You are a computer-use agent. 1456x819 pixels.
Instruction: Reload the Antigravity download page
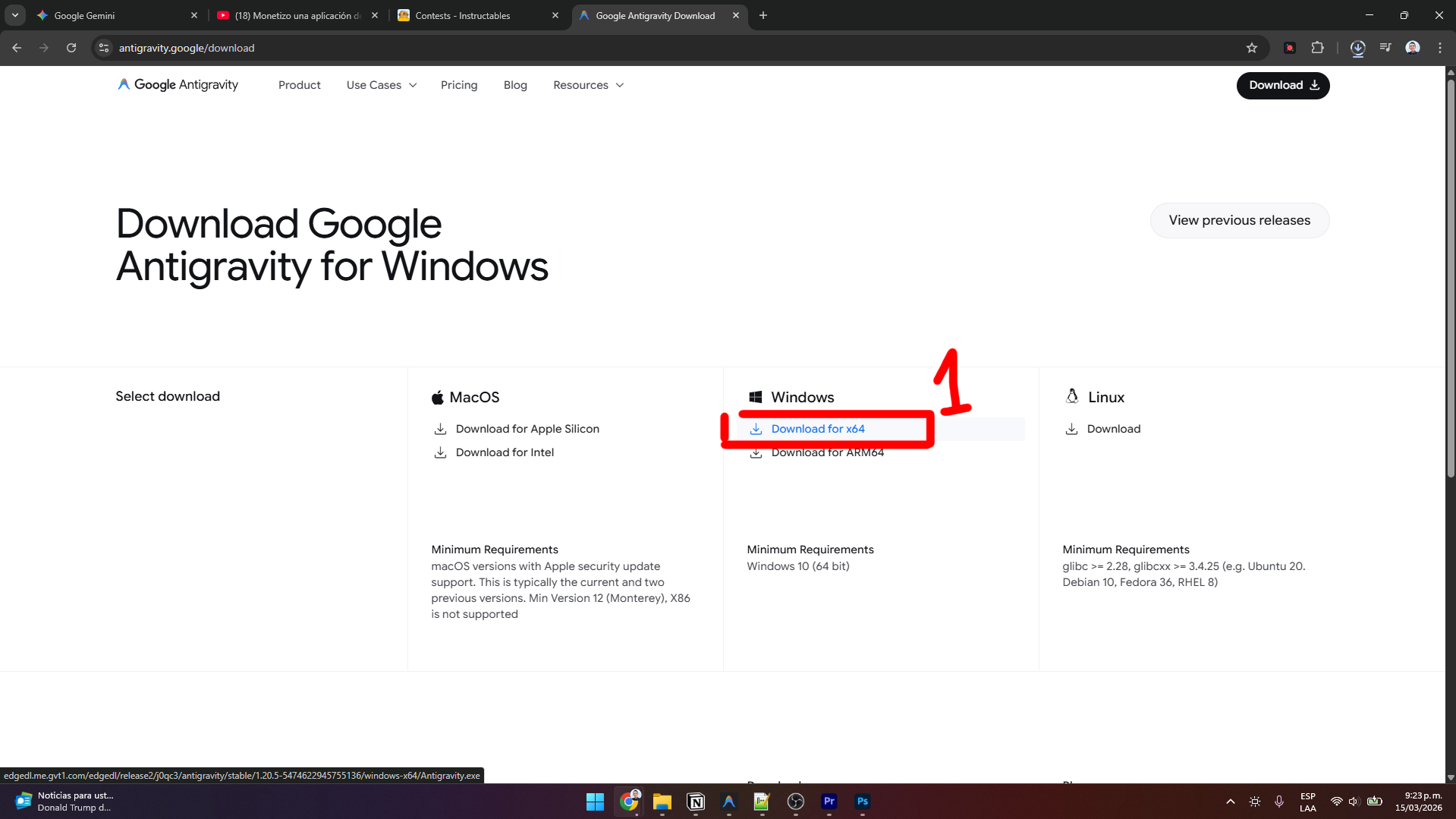(71, 48)
